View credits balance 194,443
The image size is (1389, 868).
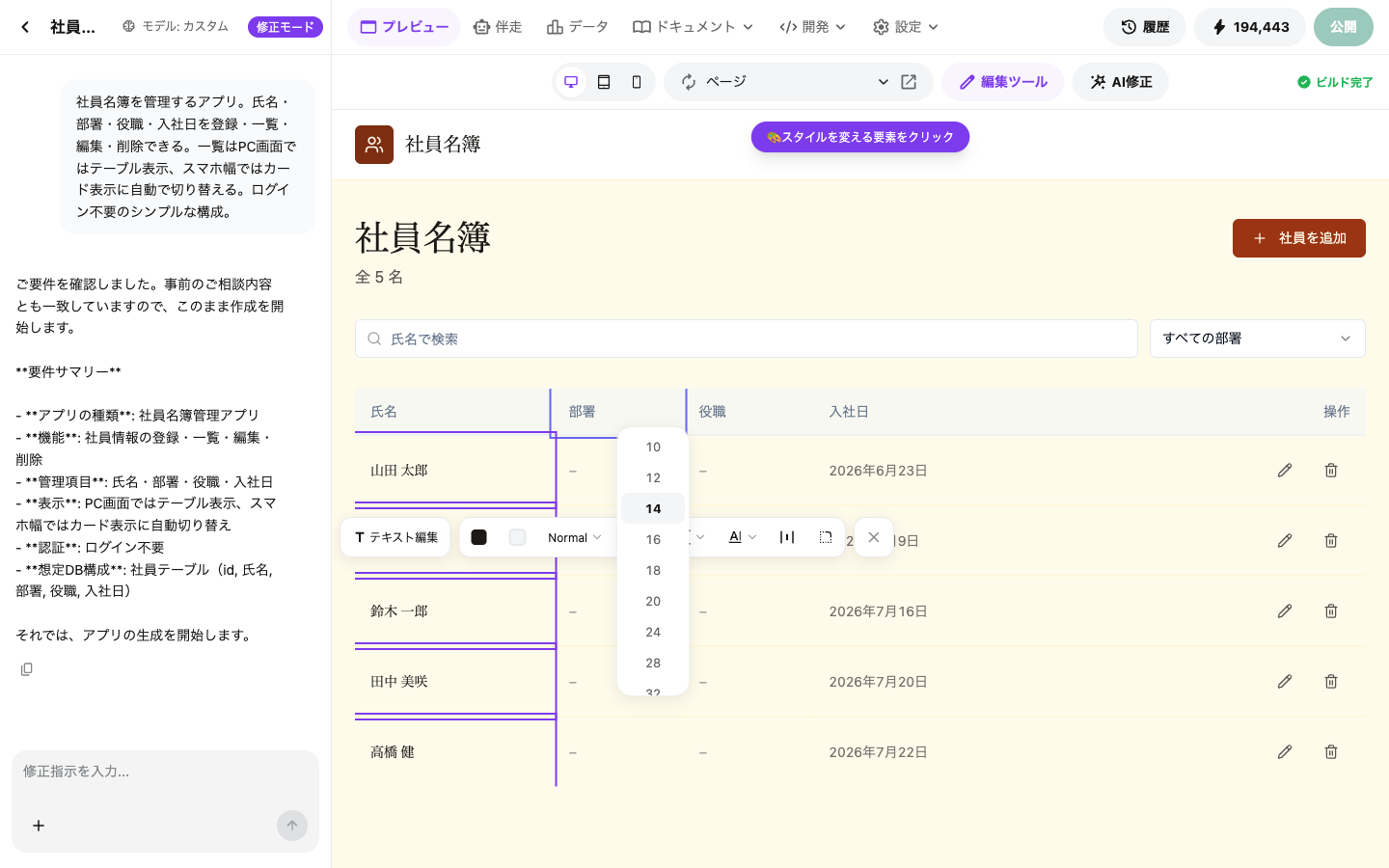click(x=1250, y=27)
